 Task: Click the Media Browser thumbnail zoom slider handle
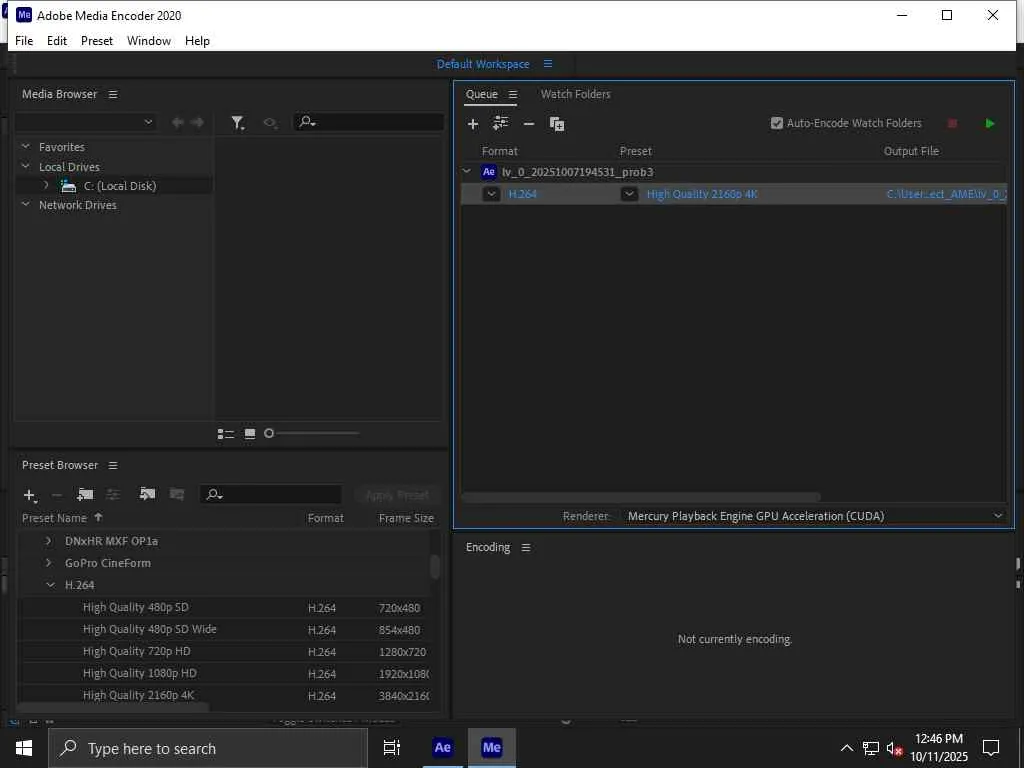click(x=268, y=434)
